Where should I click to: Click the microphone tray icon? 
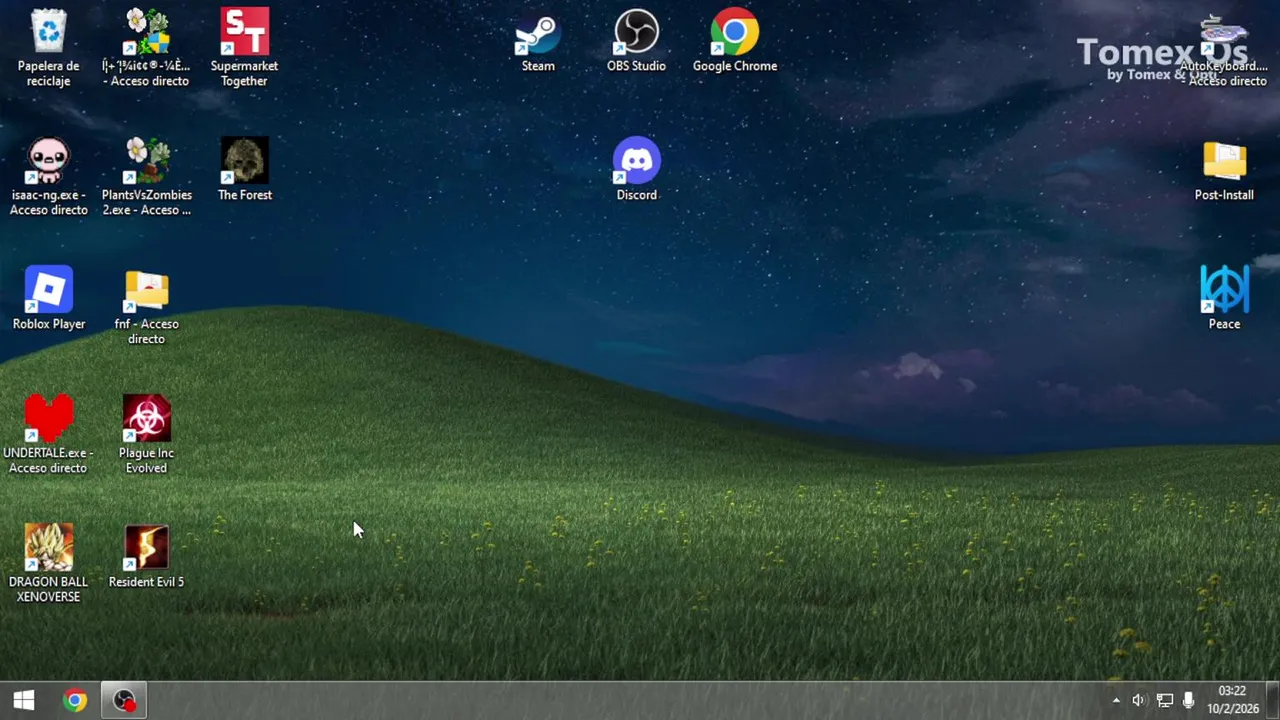coord(1188,701)
